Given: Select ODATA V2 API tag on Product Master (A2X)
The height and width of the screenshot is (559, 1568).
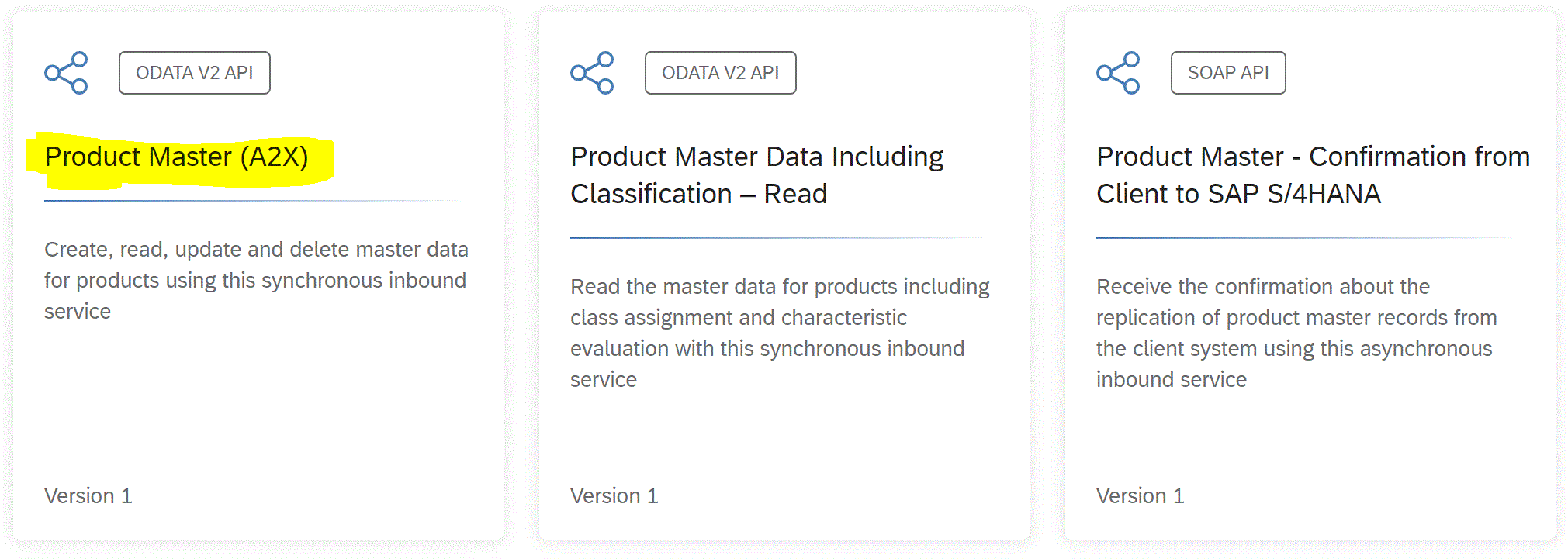Looking at the screenshot, I should tap(195, 73).
